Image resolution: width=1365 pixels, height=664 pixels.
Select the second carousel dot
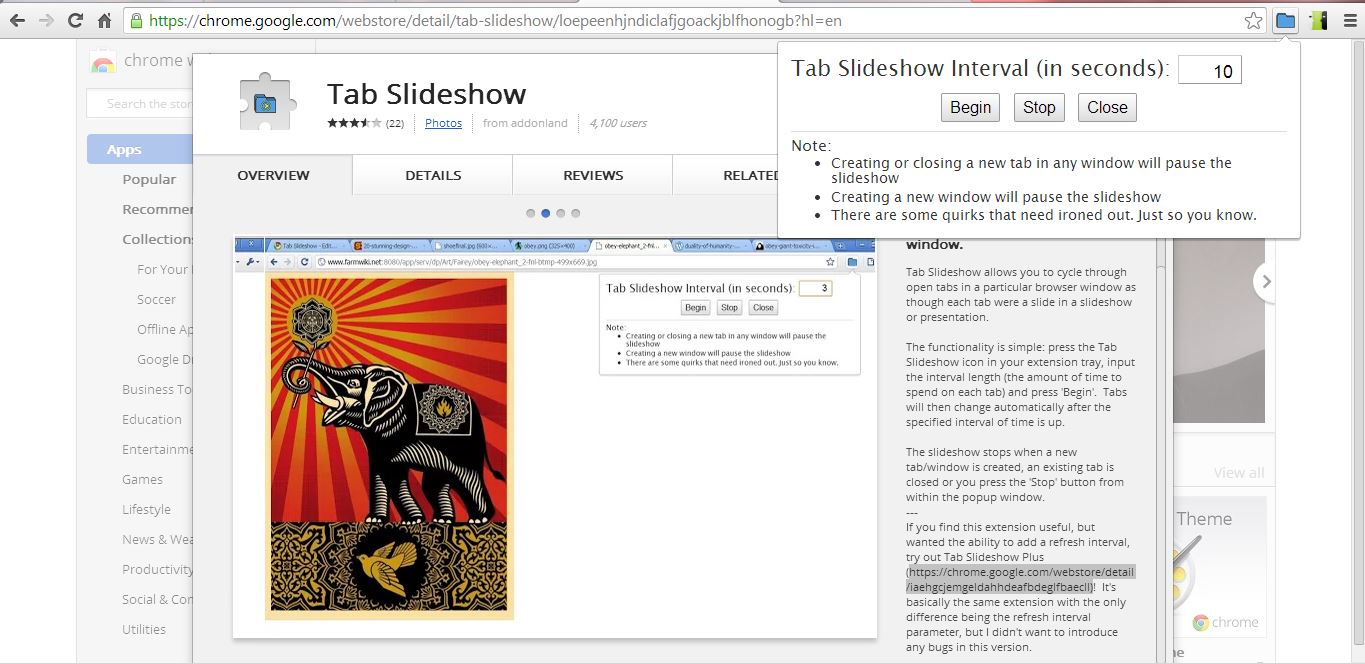point(544,213)
